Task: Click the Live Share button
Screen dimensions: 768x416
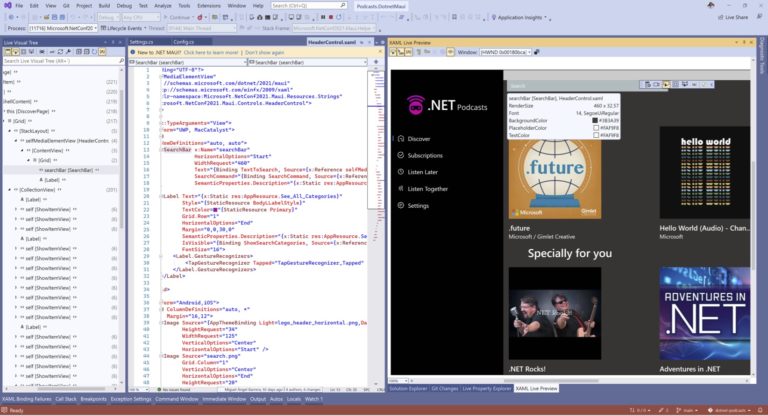Action: pos(733,18)
